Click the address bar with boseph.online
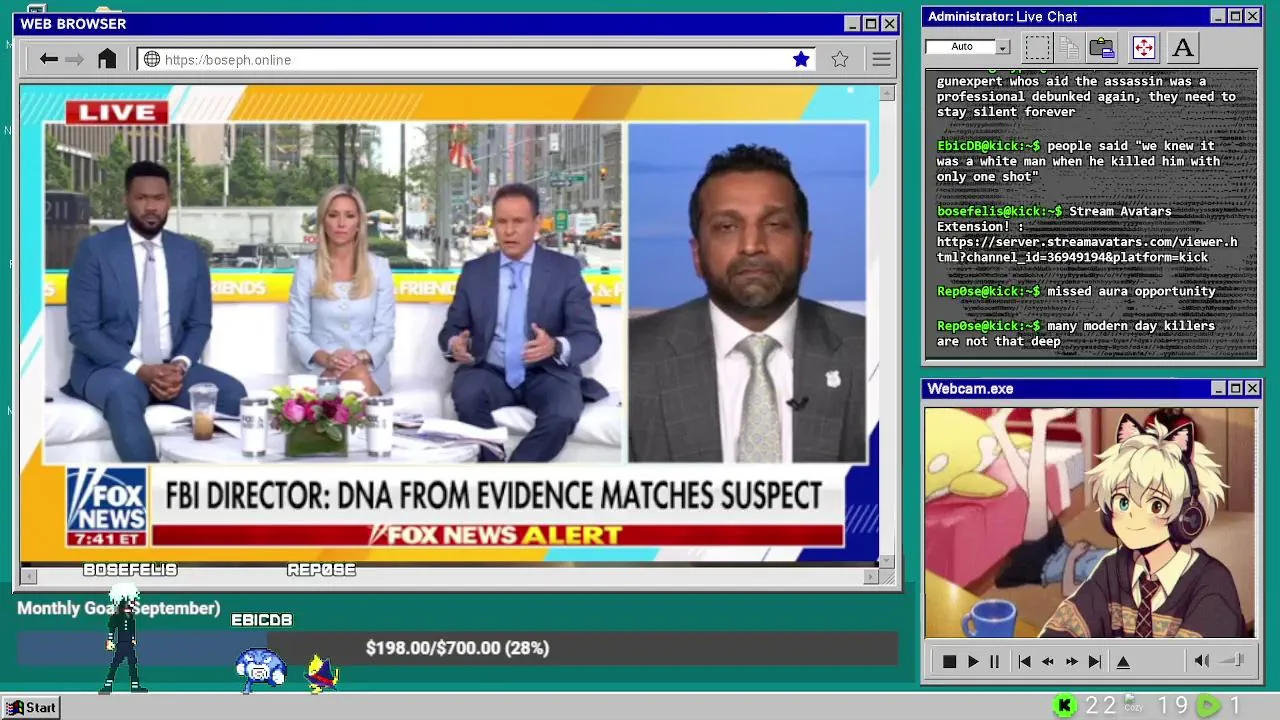 (x=476, y=59)
